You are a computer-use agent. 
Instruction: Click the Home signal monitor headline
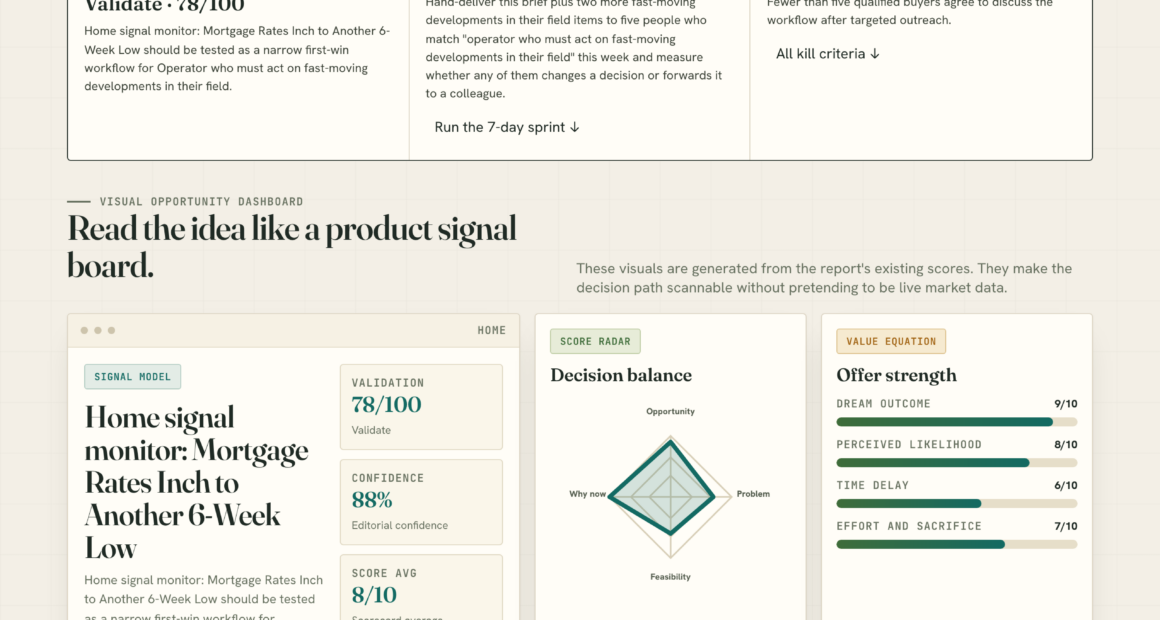(197, 482)
